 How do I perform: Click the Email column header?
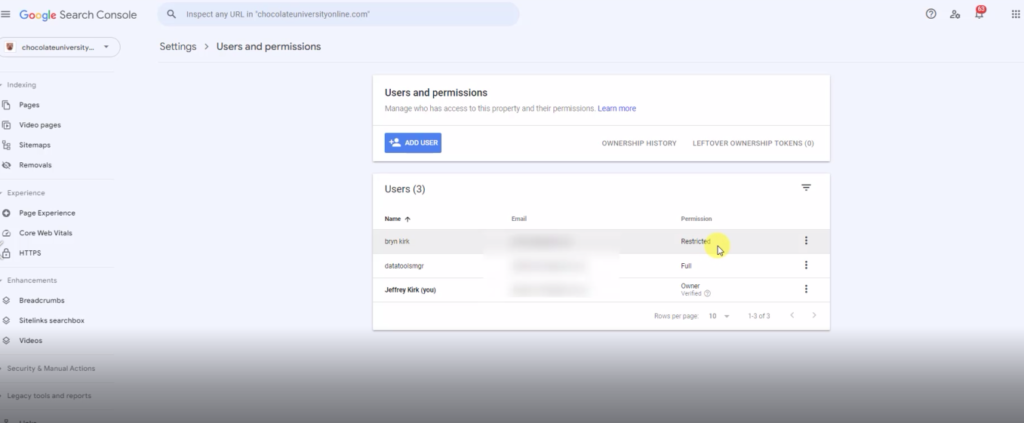pos(519,219)
